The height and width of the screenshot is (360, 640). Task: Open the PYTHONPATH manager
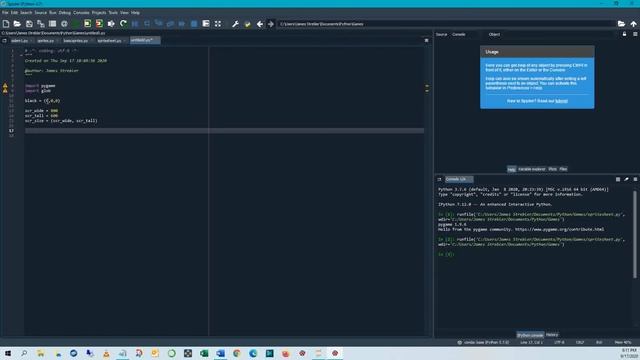[247, 24]
